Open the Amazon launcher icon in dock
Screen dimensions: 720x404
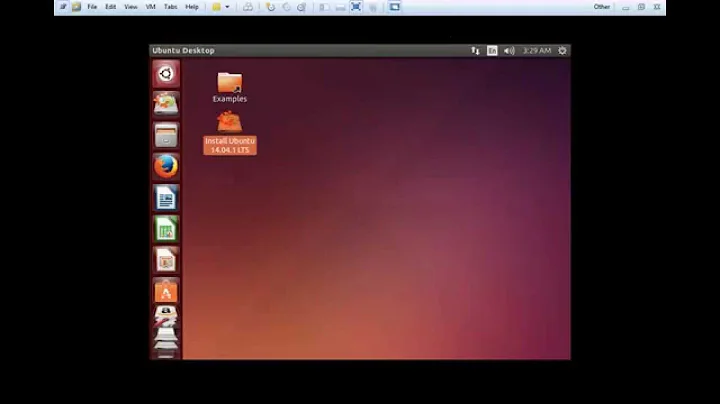[x=166, y=317]
